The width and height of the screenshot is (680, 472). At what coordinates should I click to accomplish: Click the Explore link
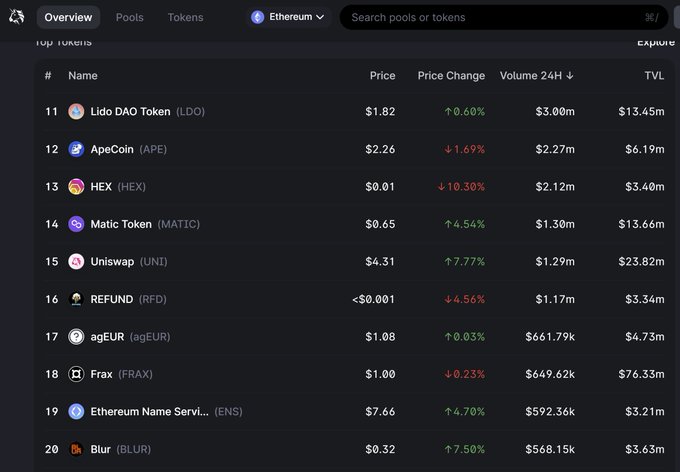point(656,42)
